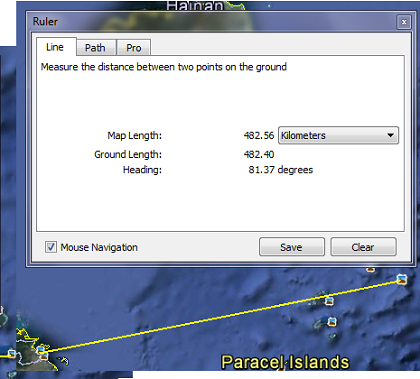This screenshot has width=420, height=379.
Task: Close the Ruler dialog
Action: 404,22
